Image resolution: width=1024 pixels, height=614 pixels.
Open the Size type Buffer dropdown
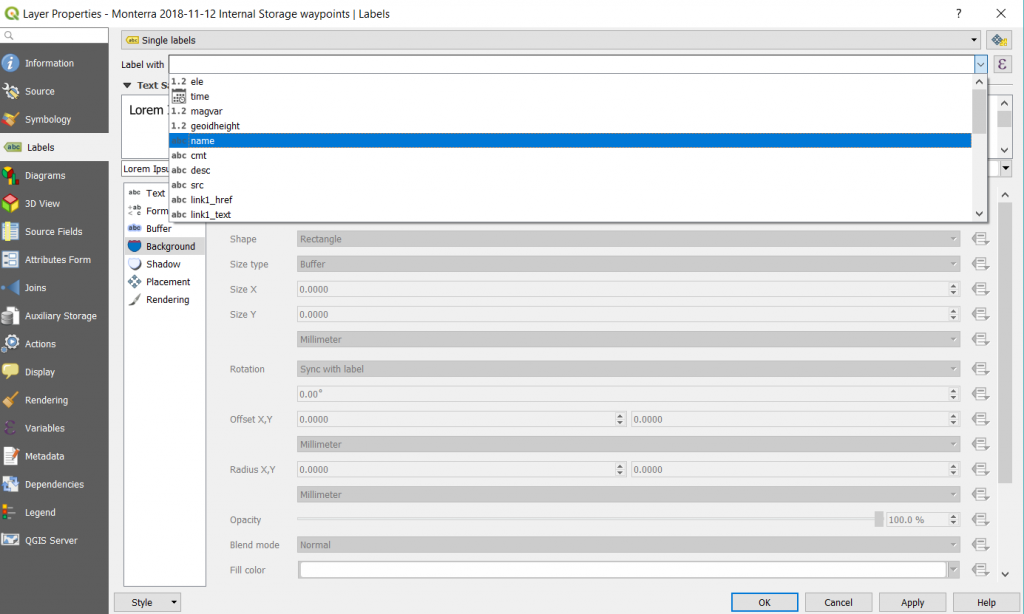coord(628,264)
